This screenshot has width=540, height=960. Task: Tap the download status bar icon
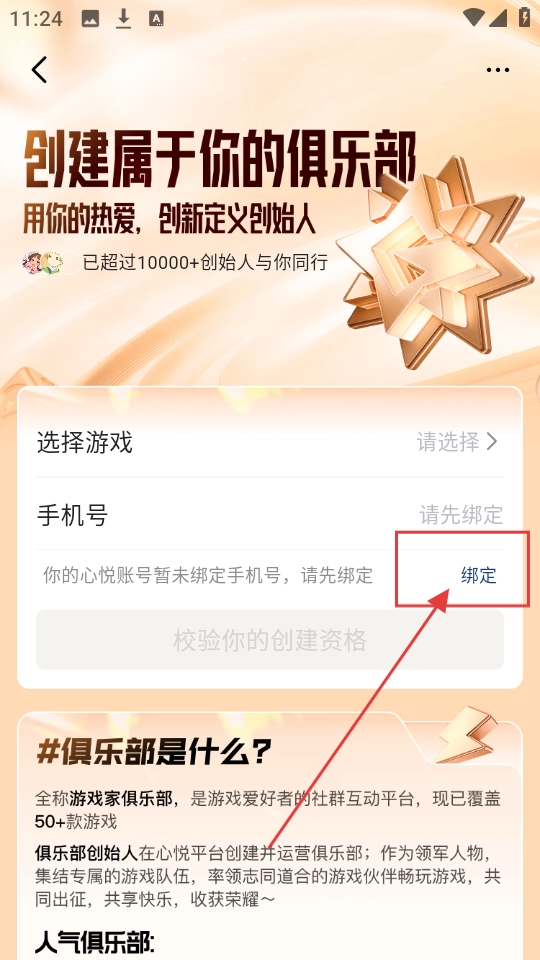click(x=123, y=19)
